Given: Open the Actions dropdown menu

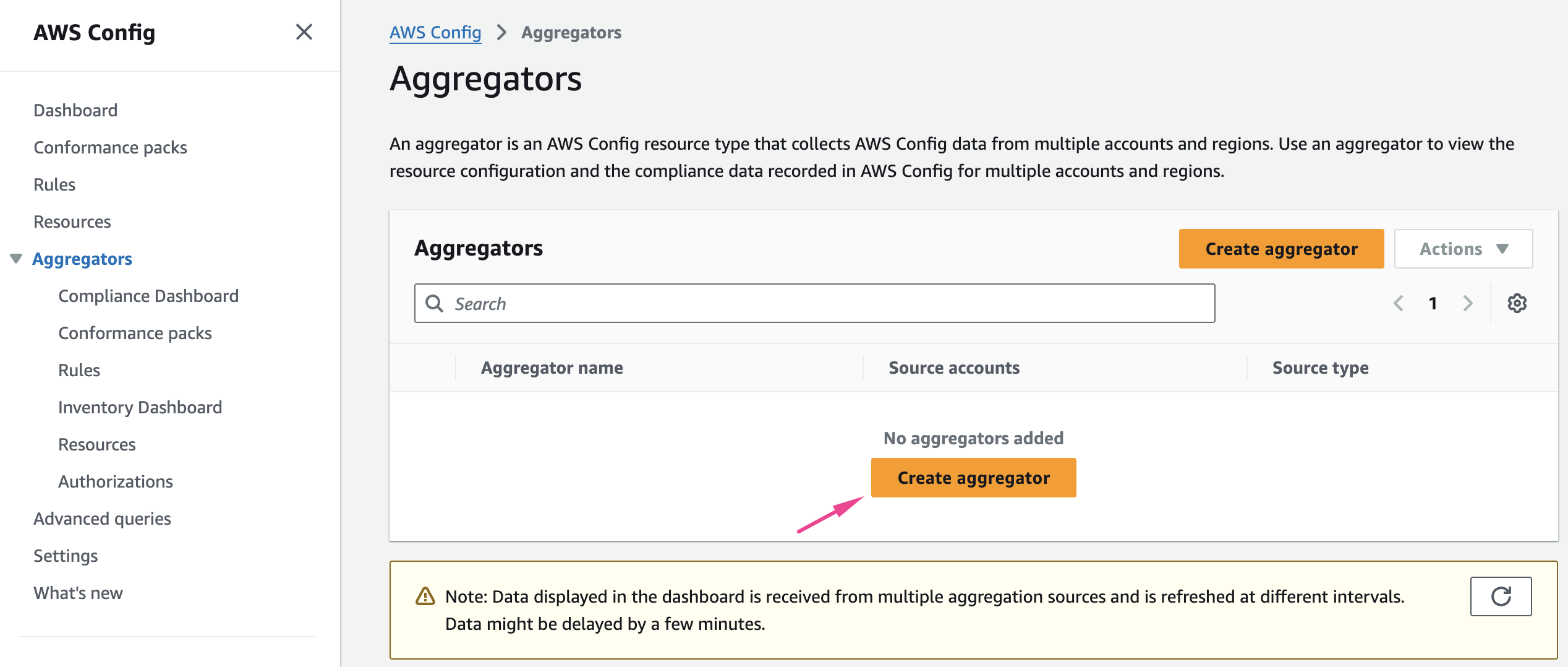Looking at the screenshot, I should 1463,249.
